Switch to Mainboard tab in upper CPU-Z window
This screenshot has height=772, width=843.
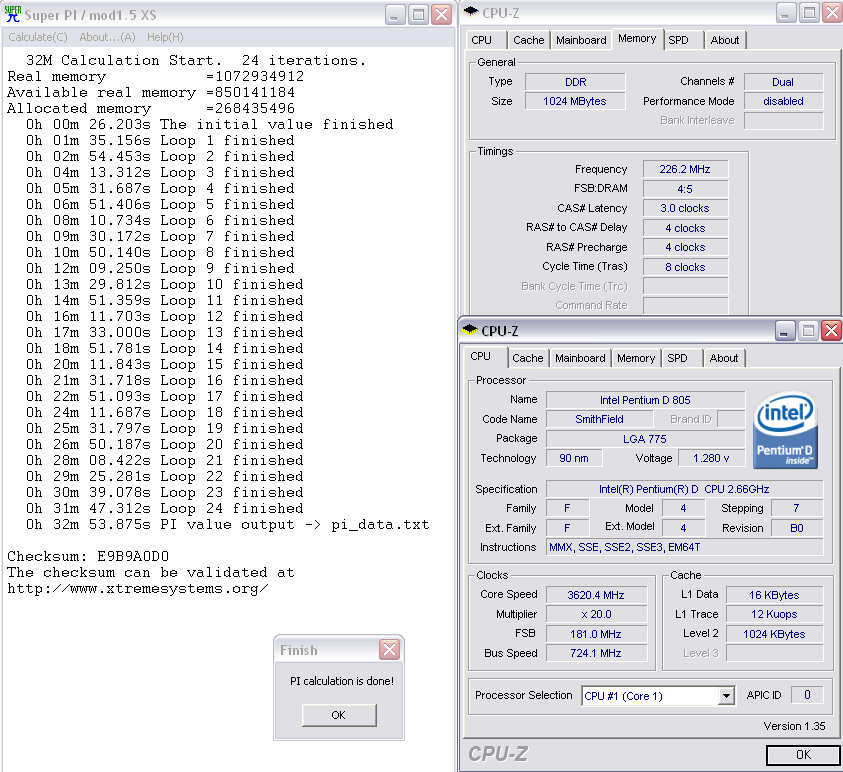coord(581,40)
